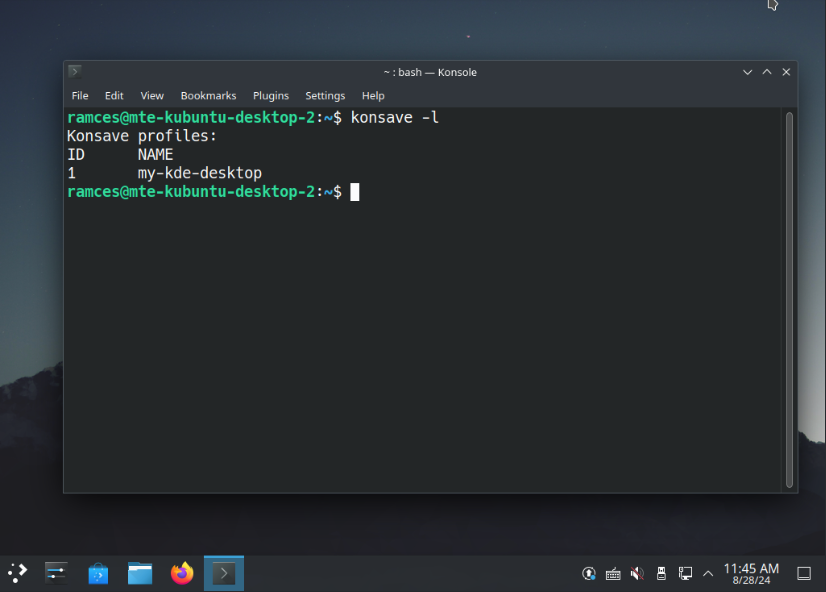Open System Settings from the taskbar

55,573
